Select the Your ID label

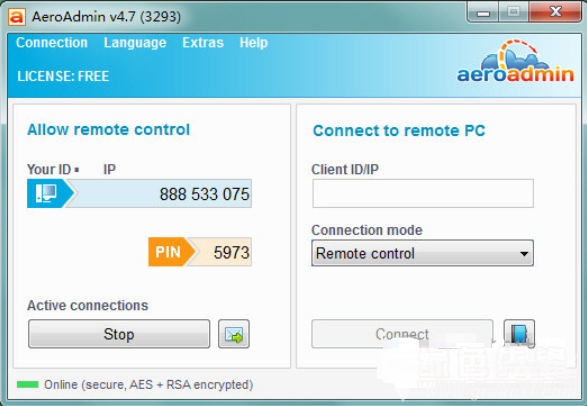point(49,169)
